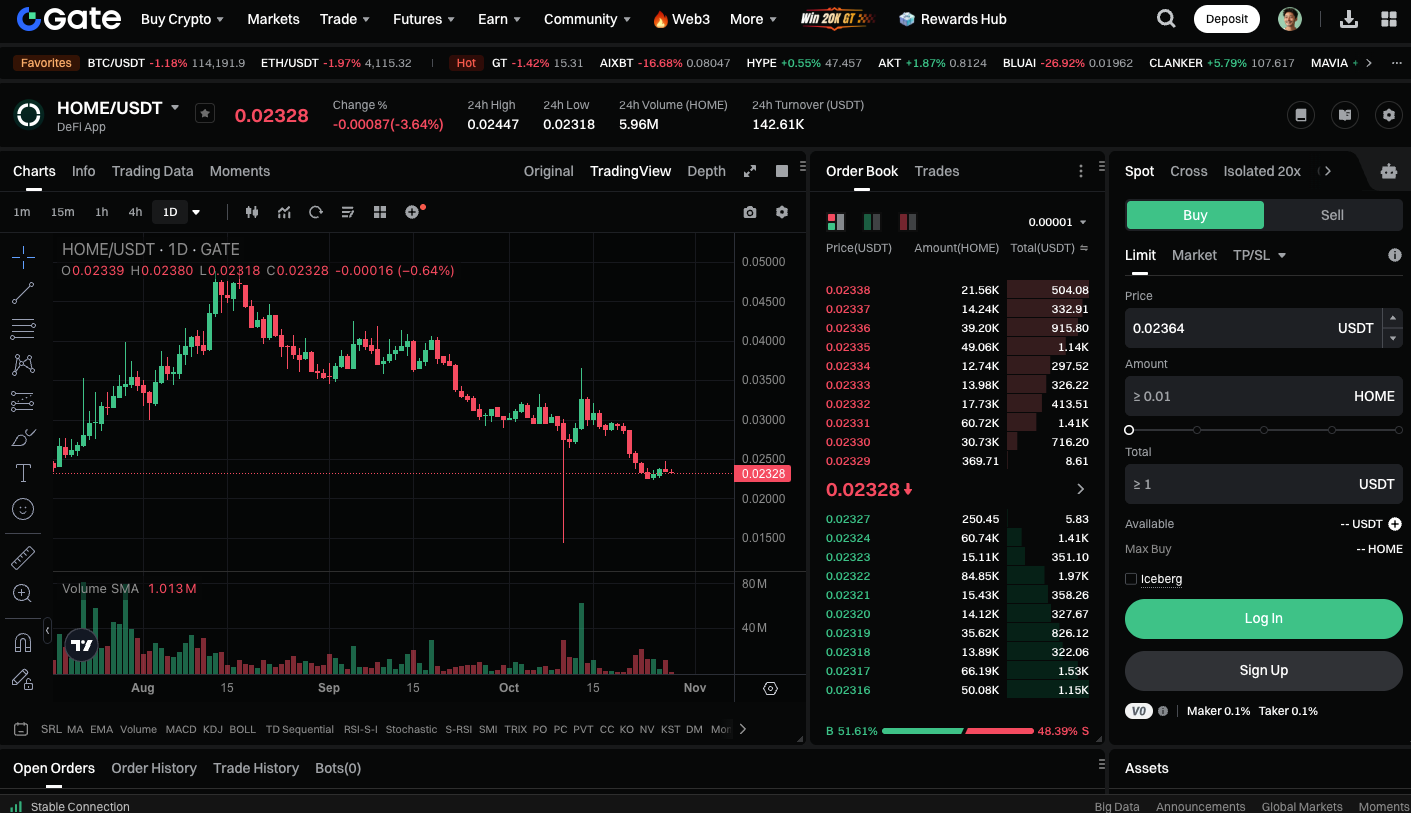
Task: Show both bids and asks in order book
Action: [836, 222]
